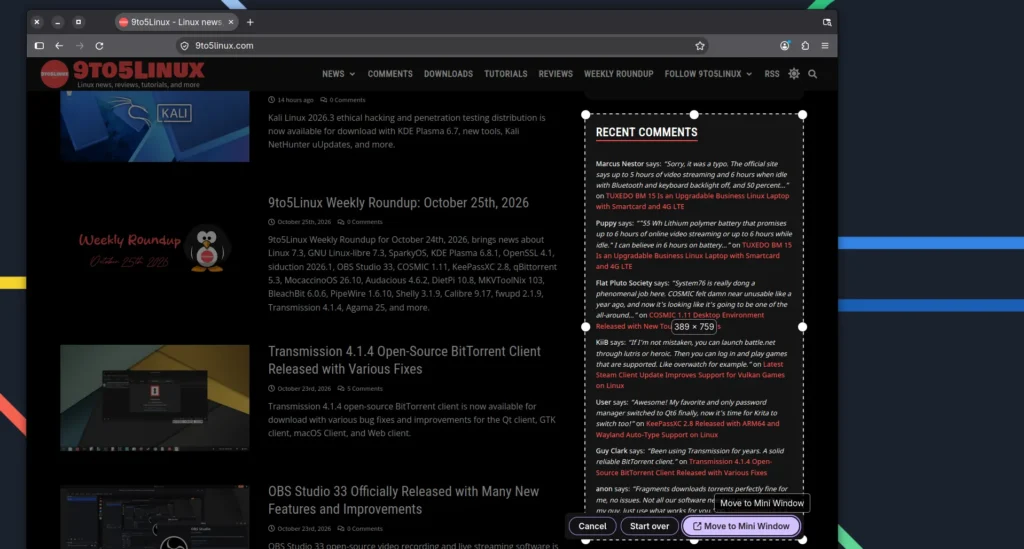Open the 5 Comments link under Transmission article

[360, 388]
